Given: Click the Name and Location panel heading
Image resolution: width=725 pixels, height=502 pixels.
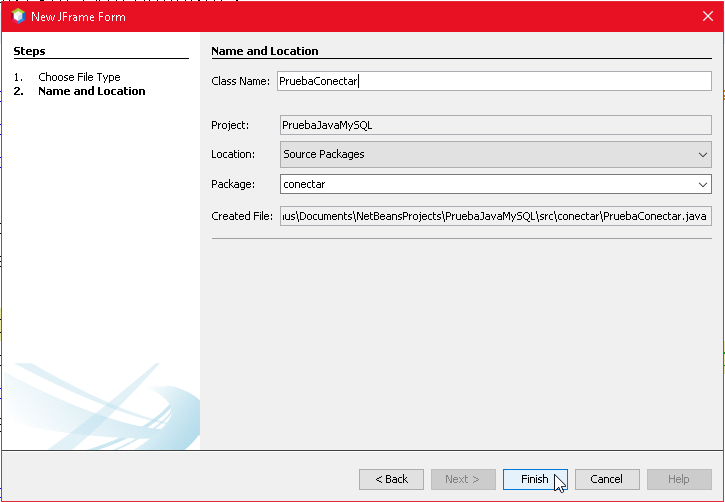Looking at the screenshot, I should click(264, 51).
